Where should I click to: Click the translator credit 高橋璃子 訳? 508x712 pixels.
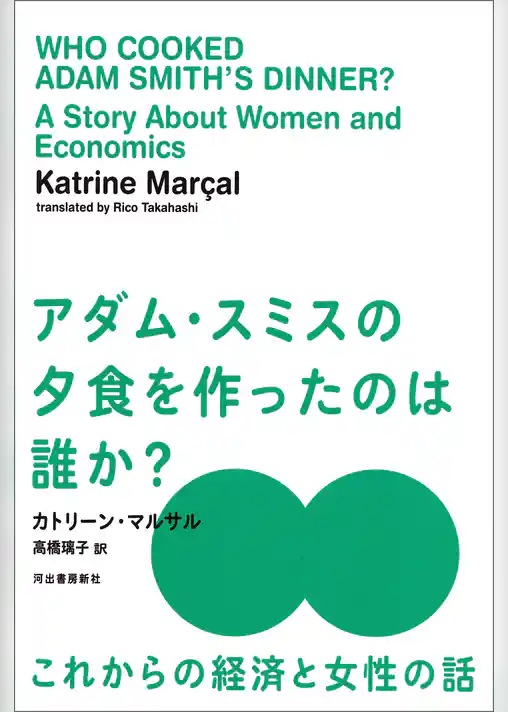69,548
